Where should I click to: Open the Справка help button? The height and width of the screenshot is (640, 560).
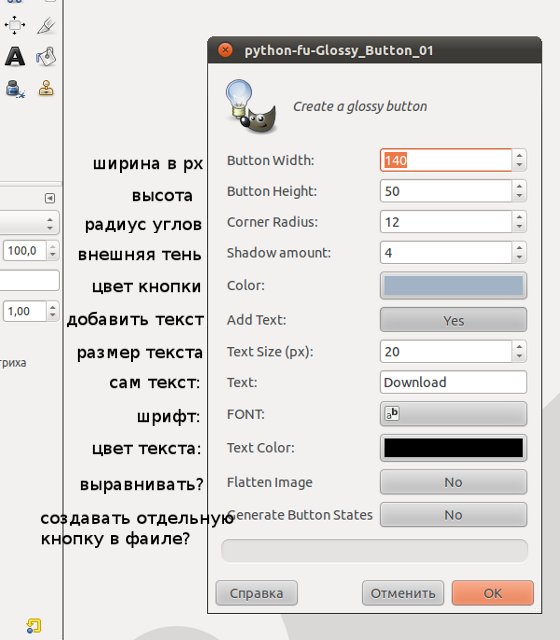256,593
